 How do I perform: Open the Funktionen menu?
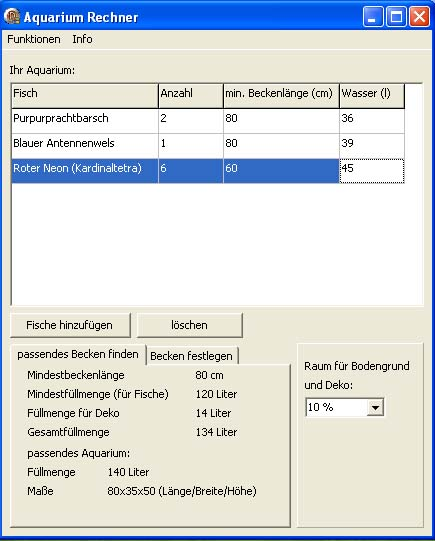pyautogui.click(x=34, y=39)
